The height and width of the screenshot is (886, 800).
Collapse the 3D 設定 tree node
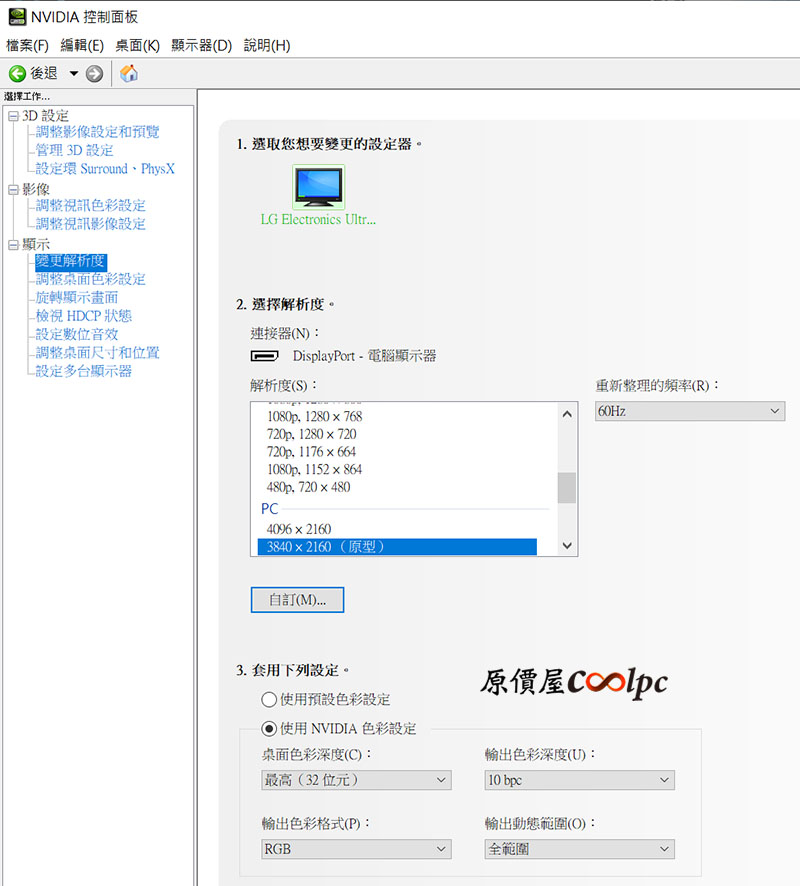coord(14,116)
